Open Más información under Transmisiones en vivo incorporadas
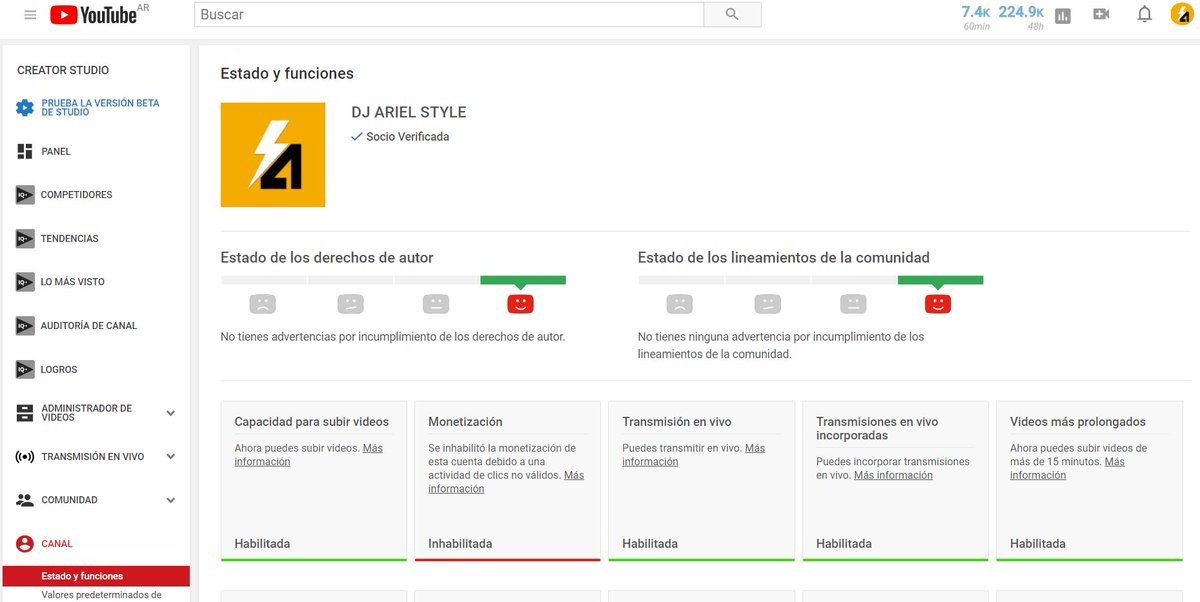1200x602 pixels. point(893,476)
